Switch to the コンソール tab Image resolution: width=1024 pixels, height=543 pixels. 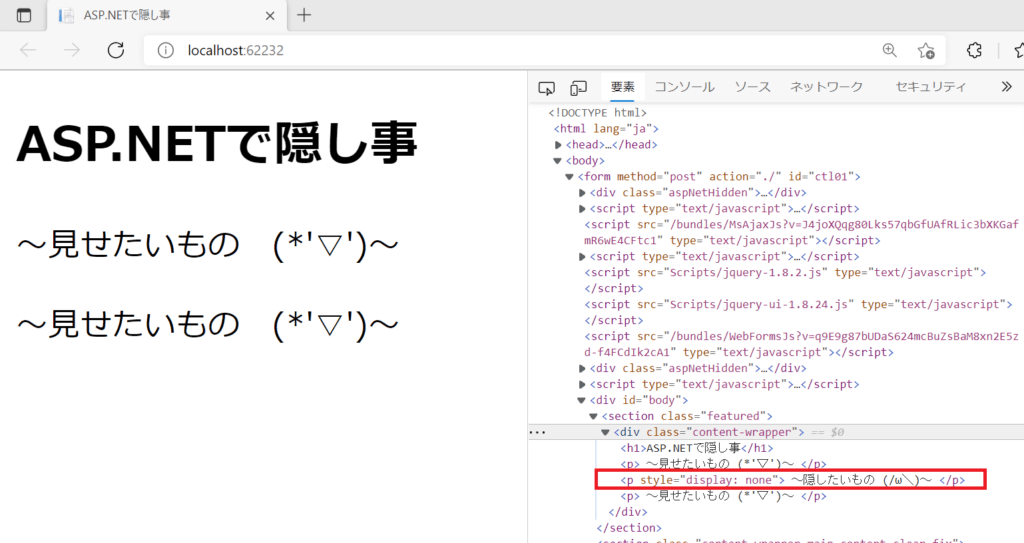(684, 87)
